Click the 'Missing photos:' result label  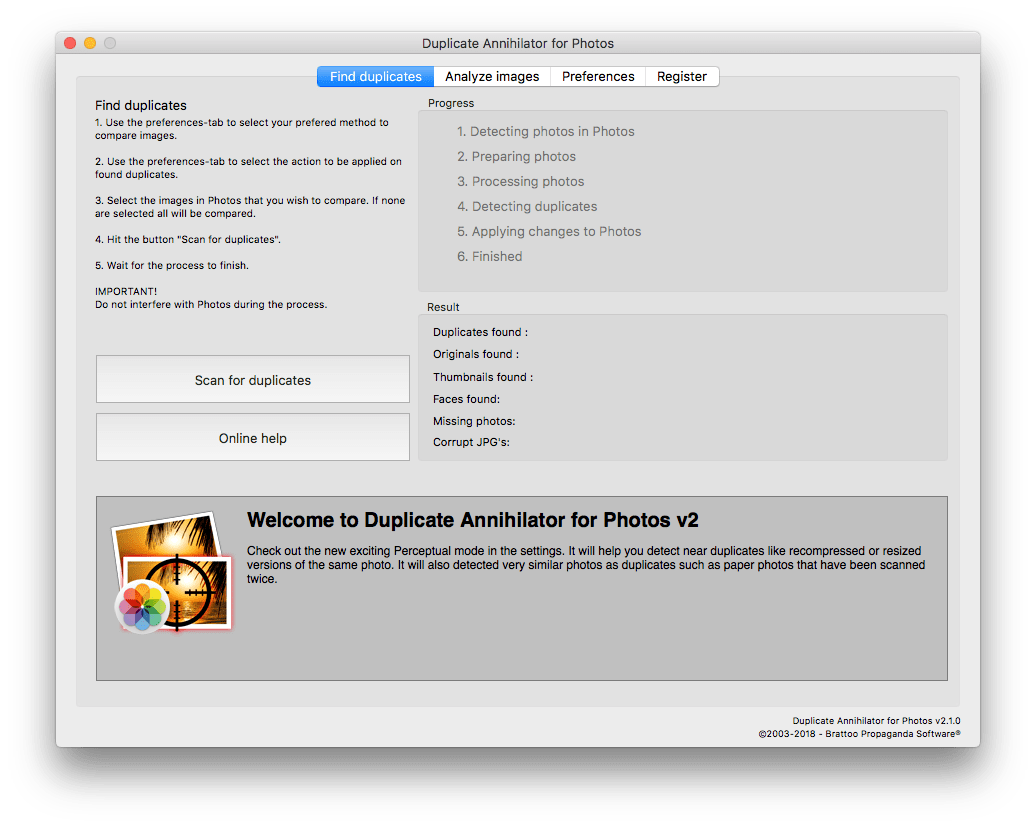click(x=474, y=421)
